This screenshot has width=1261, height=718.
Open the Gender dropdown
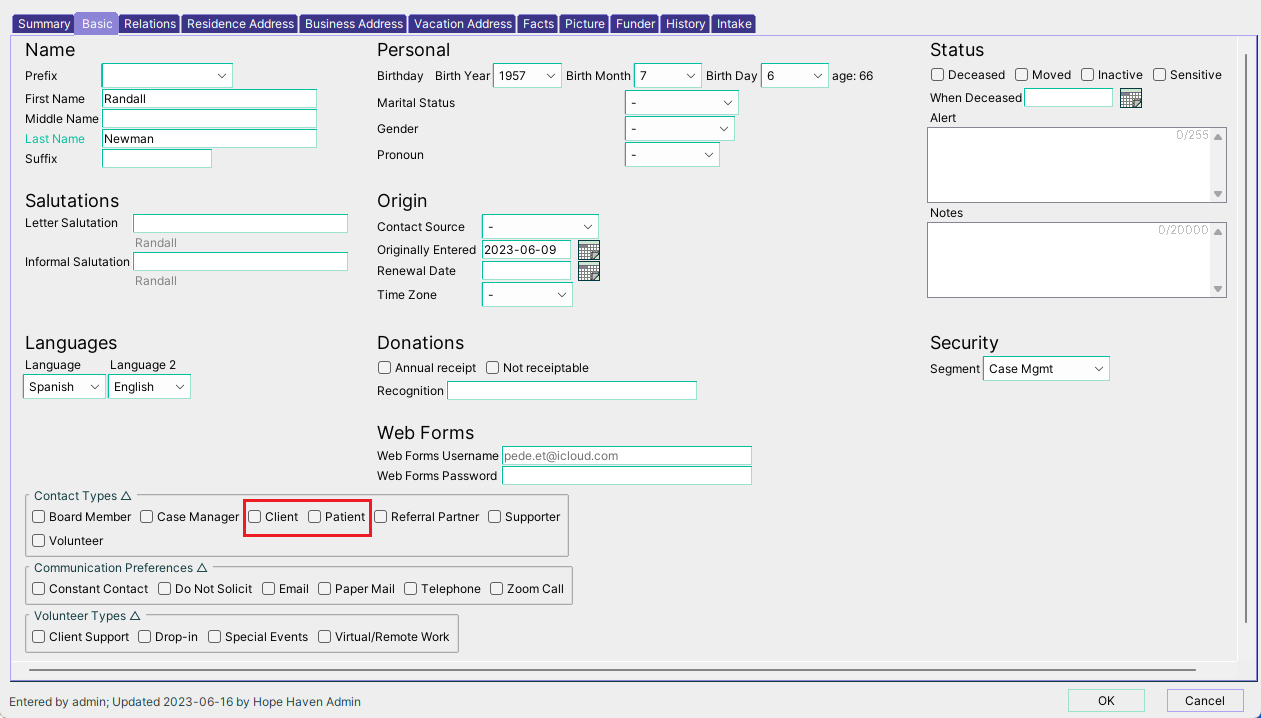[680, 129]
